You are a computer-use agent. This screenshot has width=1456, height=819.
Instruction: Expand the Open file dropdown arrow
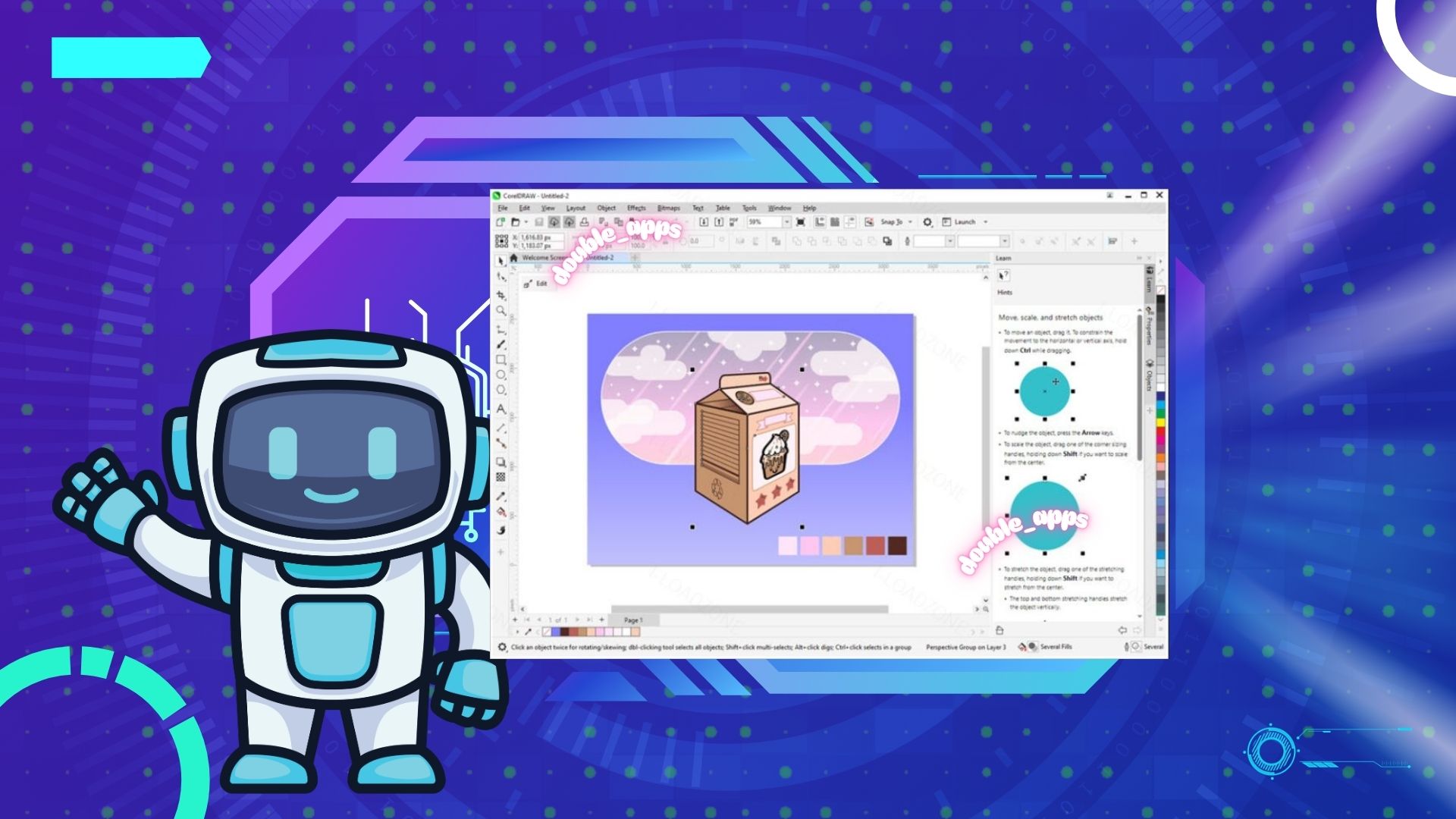[526, 221]
